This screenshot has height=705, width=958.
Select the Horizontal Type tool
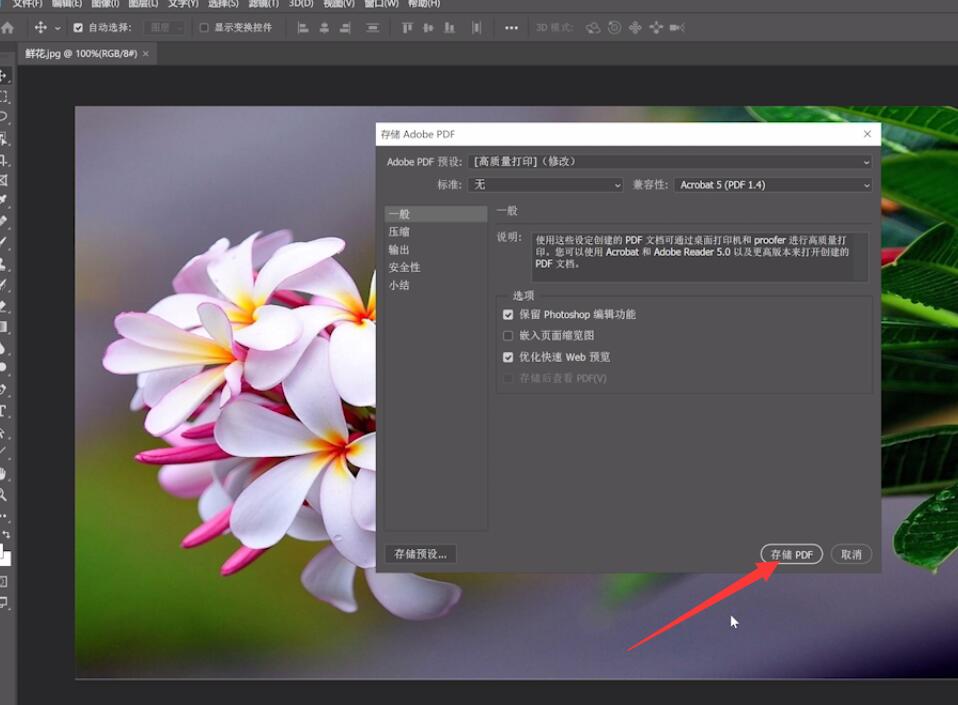tap(4, 411)
